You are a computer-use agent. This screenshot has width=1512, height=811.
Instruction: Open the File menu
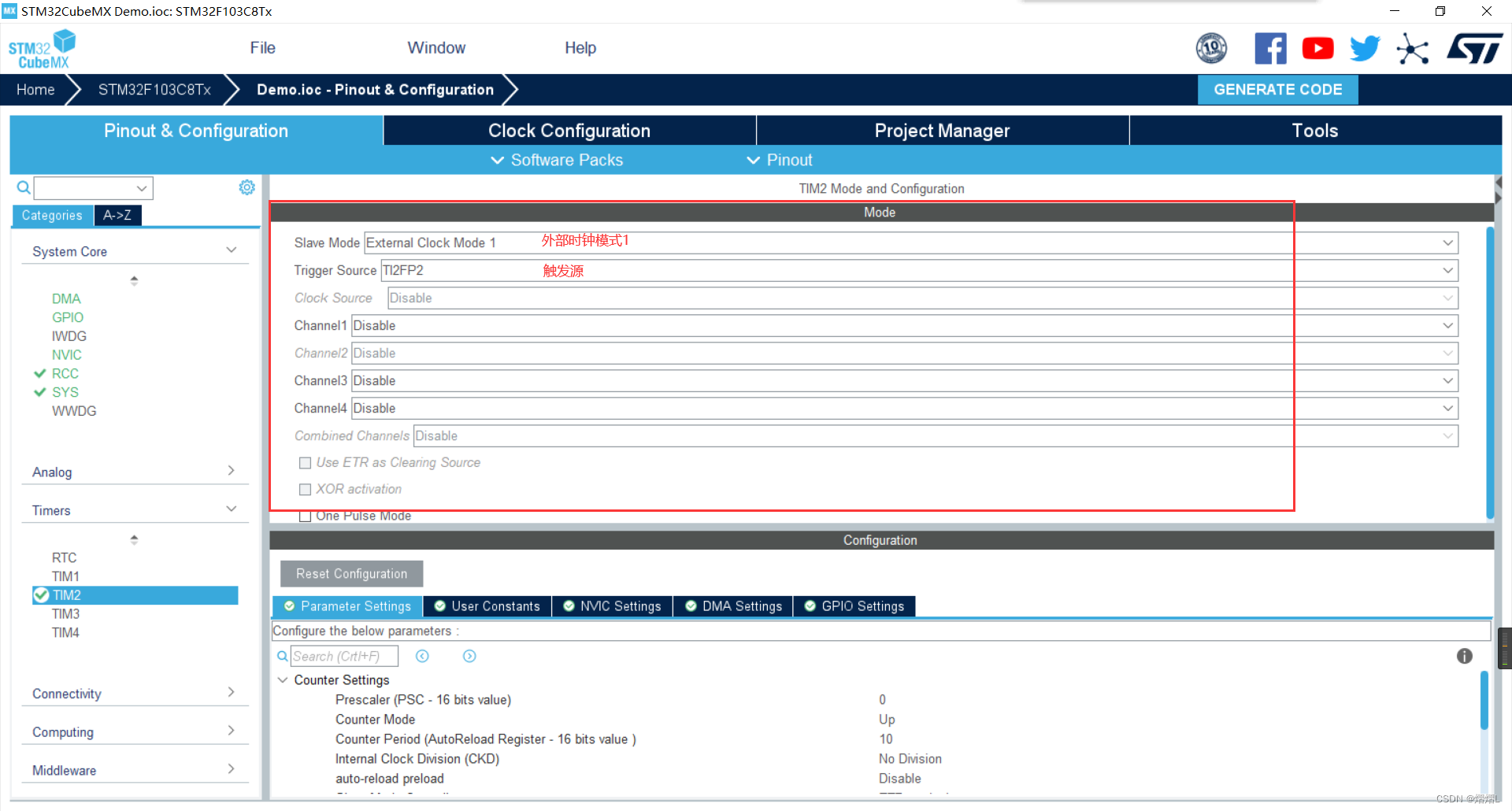pos(262,48)
